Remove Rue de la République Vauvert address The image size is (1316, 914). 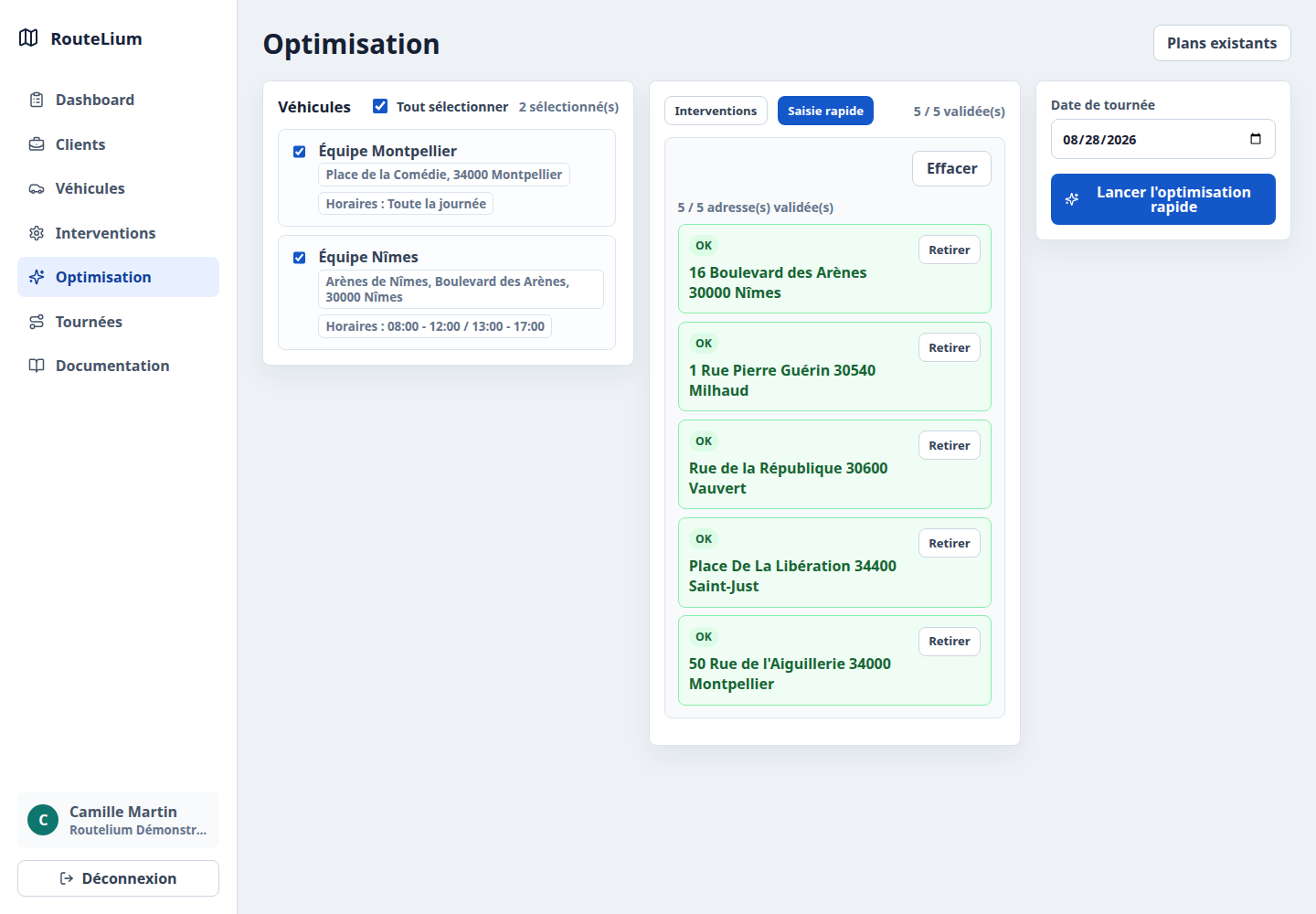[950, 445]
